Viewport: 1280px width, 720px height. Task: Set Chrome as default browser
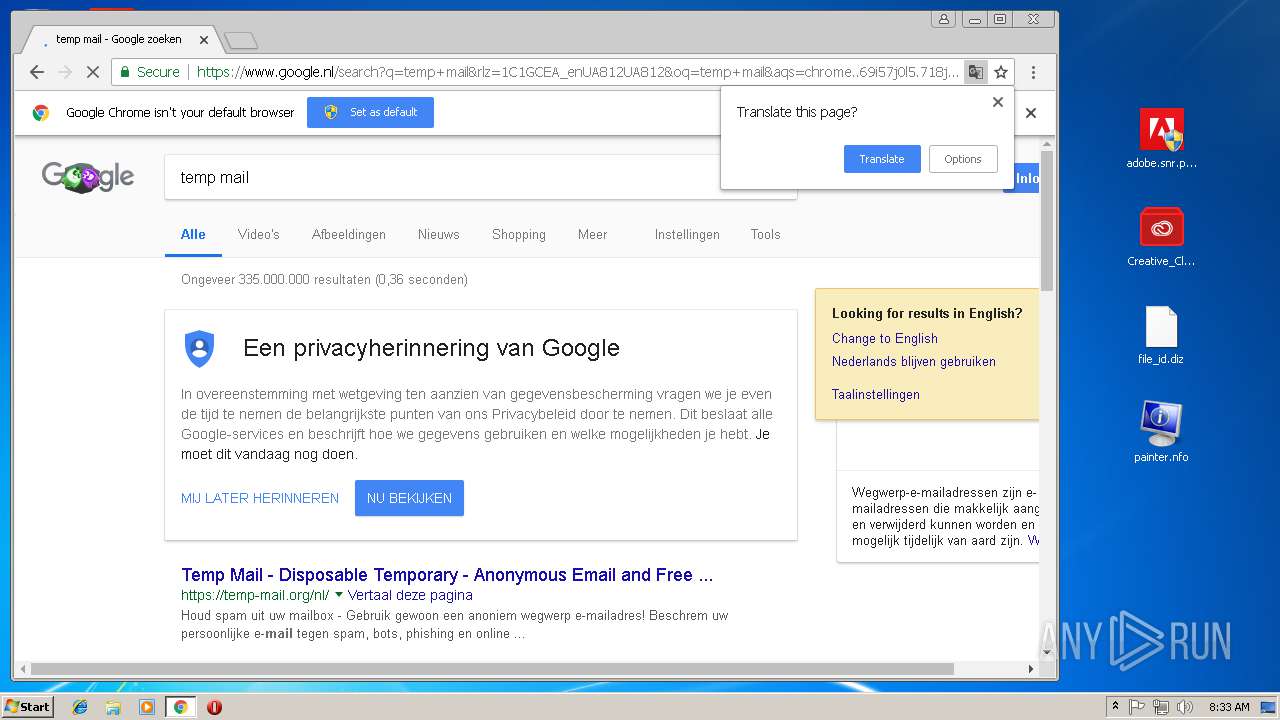[x=370, y=113]
